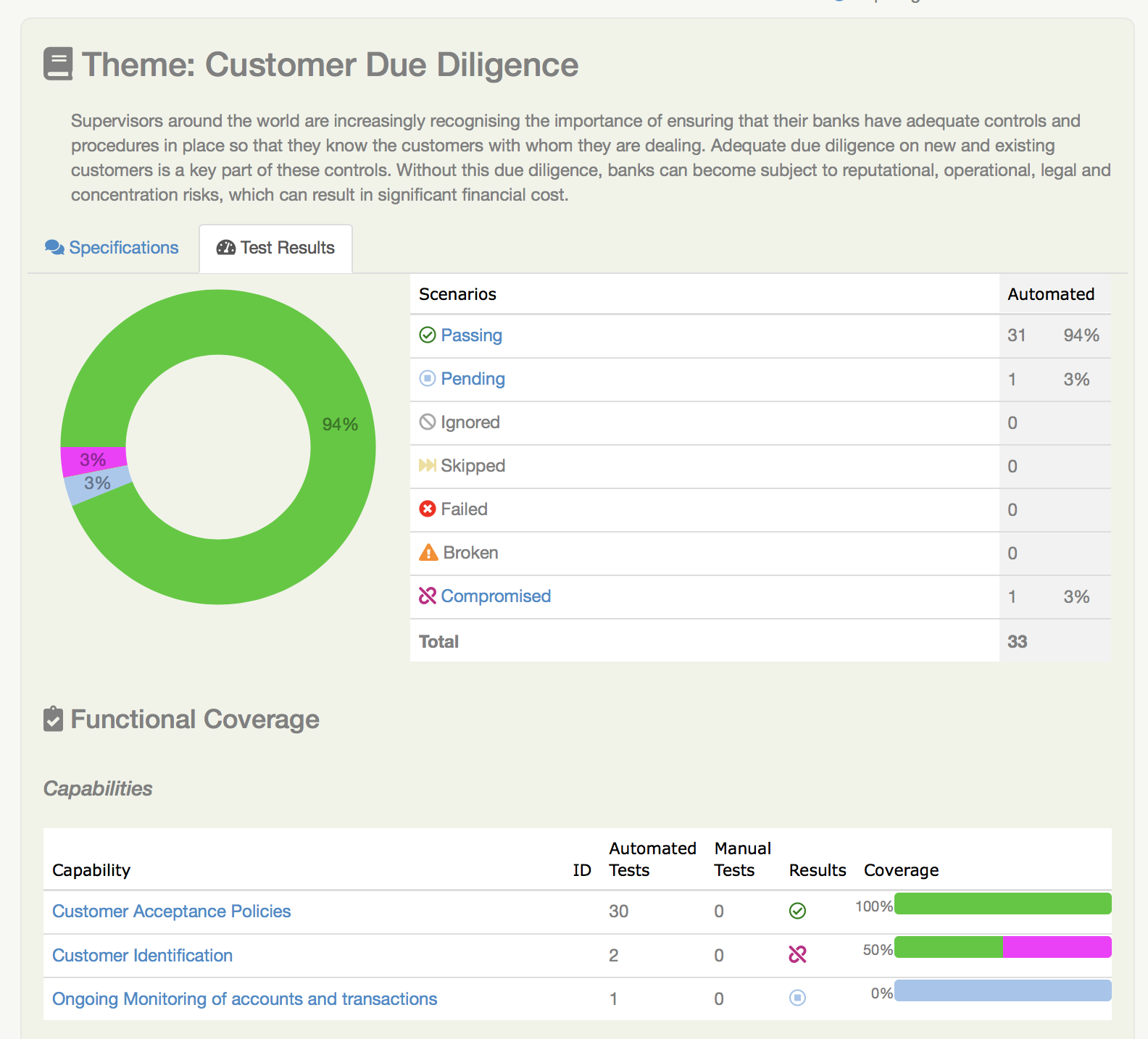Open the Compromised scenarios link
Image resolution: width=1148 pixels, height=1039 pixels.
pos(496,596)
